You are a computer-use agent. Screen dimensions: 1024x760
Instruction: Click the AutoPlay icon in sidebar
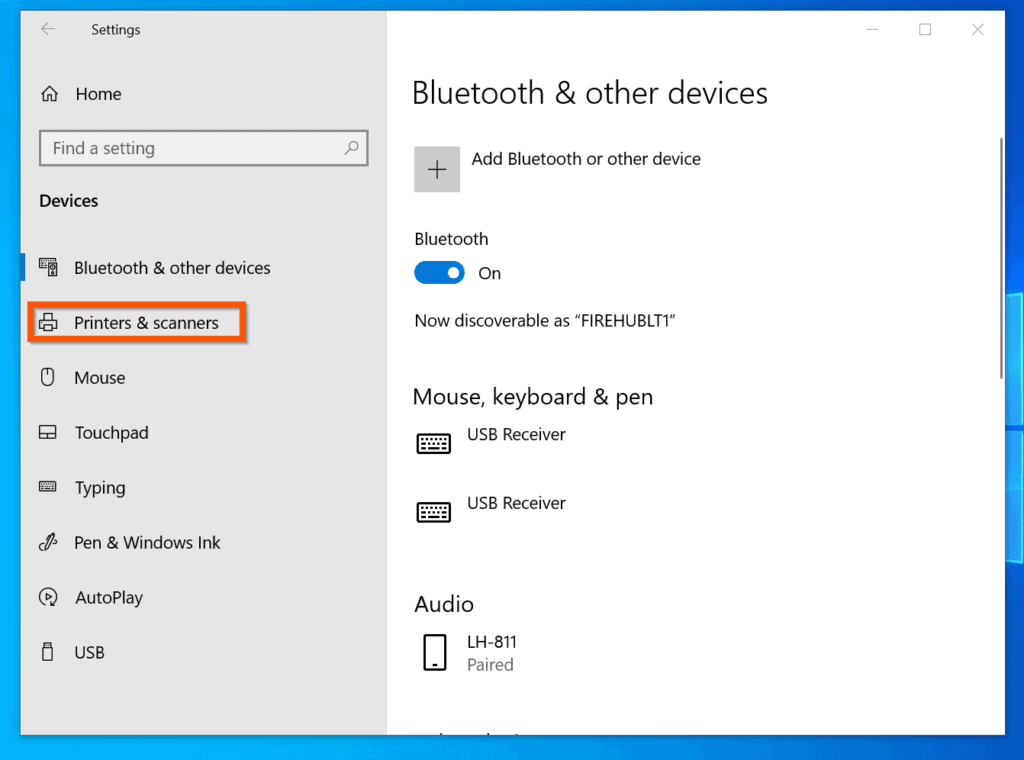pos(48,597)
